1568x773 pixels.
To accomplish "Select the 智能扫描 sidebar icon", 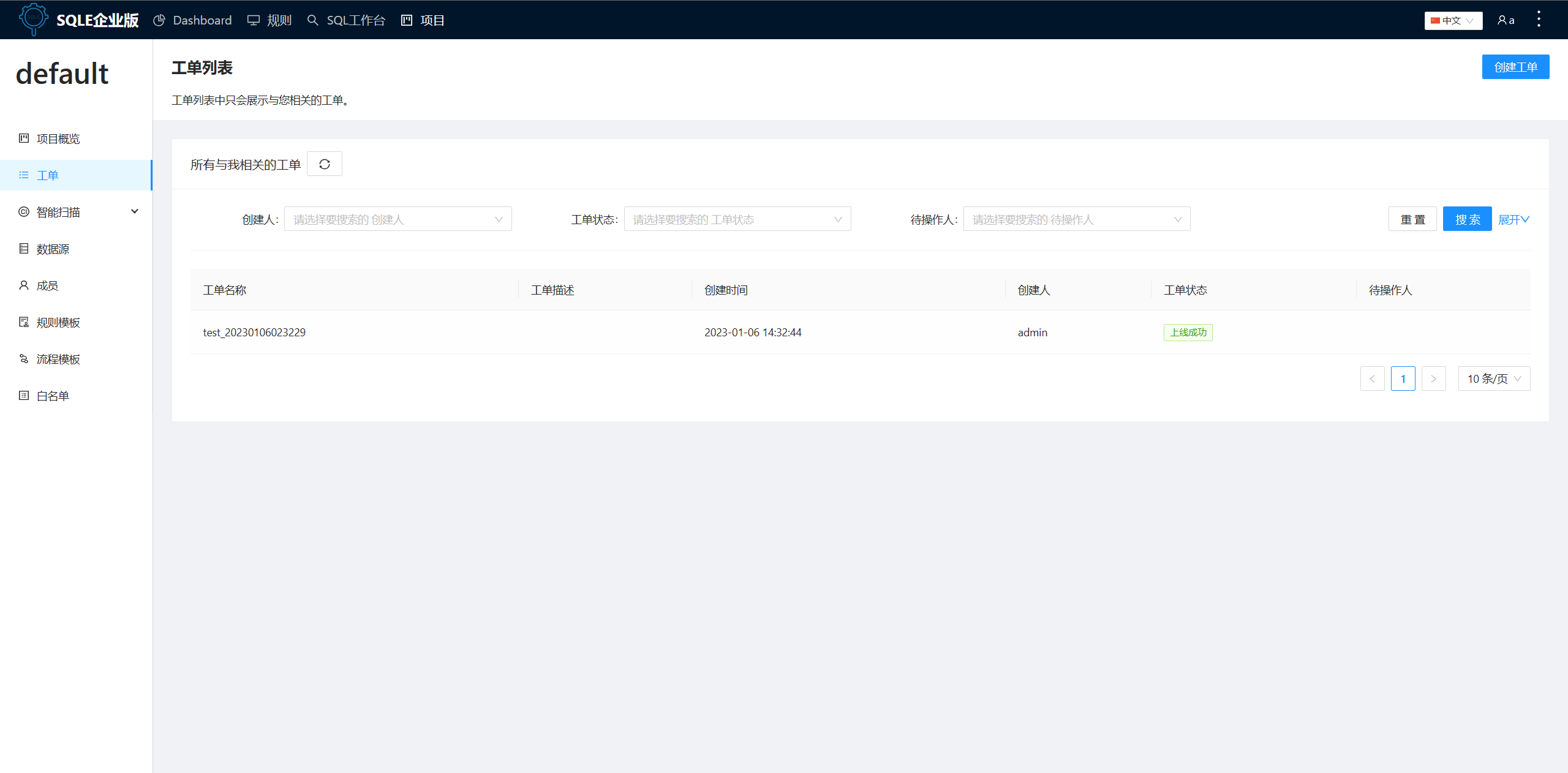I will 23,212.
